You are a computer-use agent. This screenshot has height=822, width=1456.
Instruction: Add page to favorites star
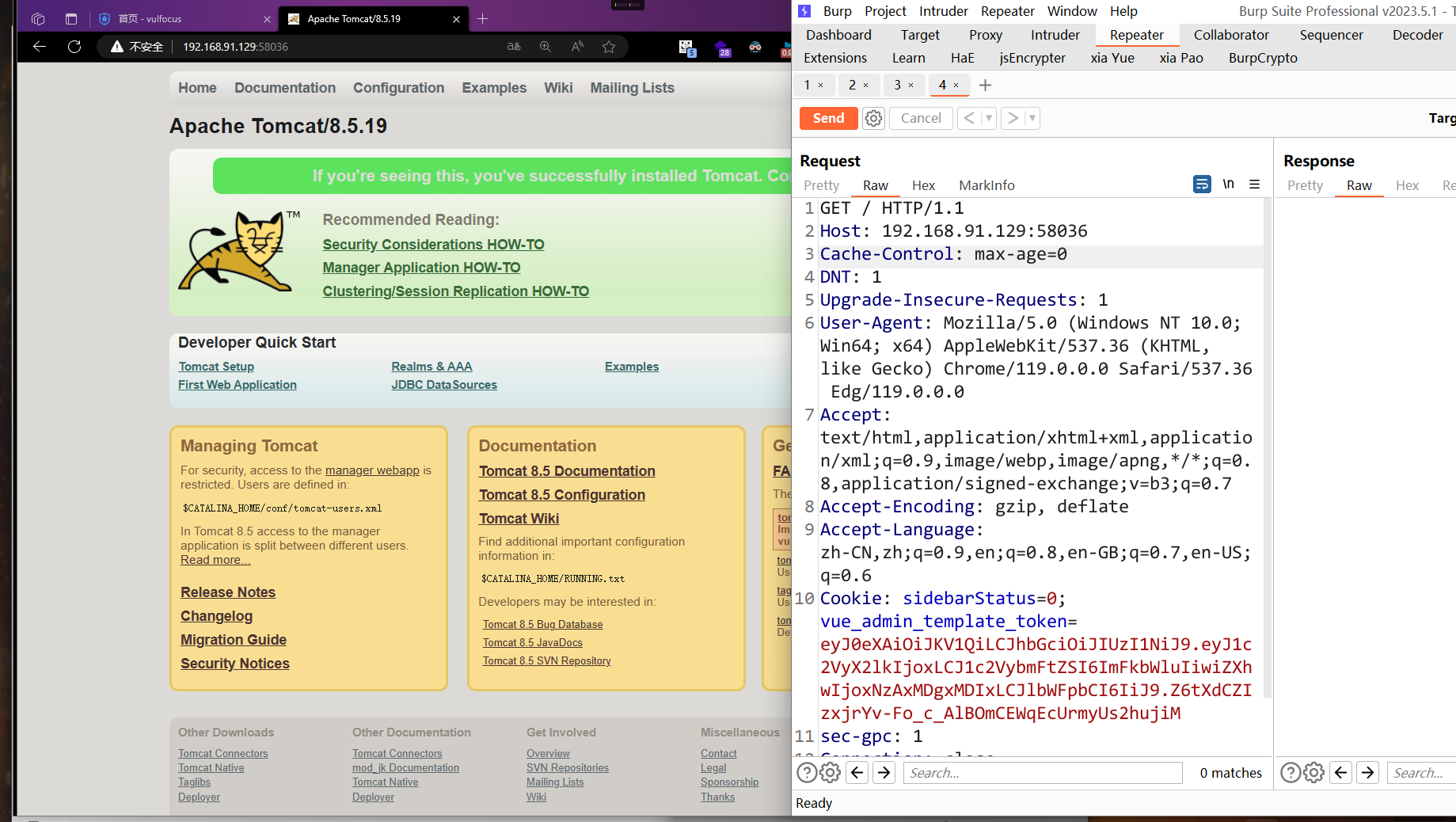(609, 47)
